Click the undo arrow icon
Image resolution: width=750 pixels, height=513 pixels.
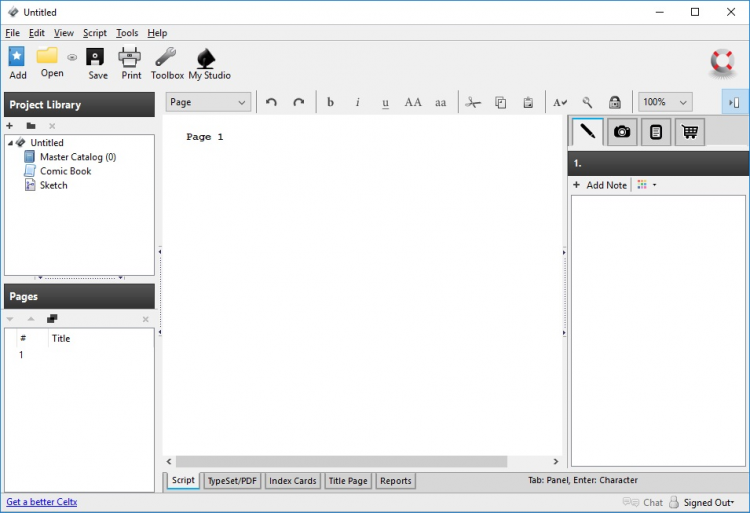pos(271,102)
